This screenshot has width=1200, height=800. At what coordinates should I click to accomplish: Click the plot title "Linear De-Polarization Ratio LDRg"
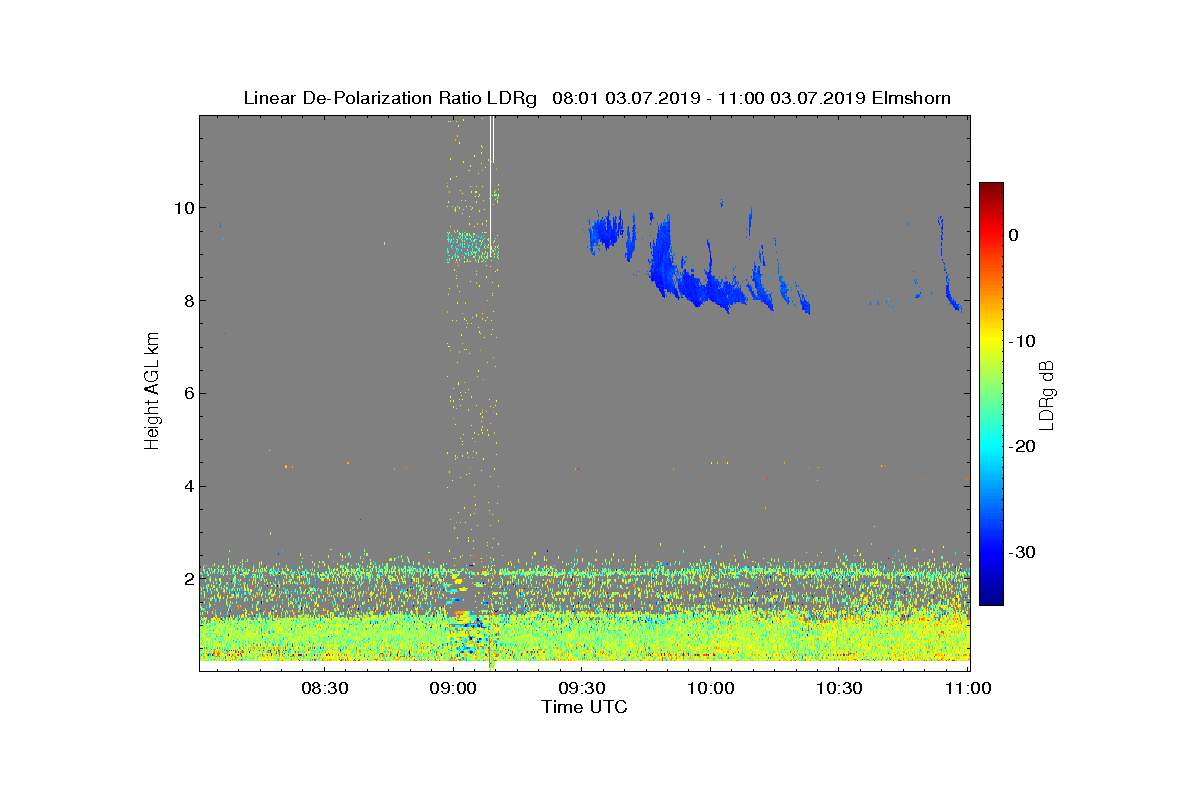tap(390, 98)
